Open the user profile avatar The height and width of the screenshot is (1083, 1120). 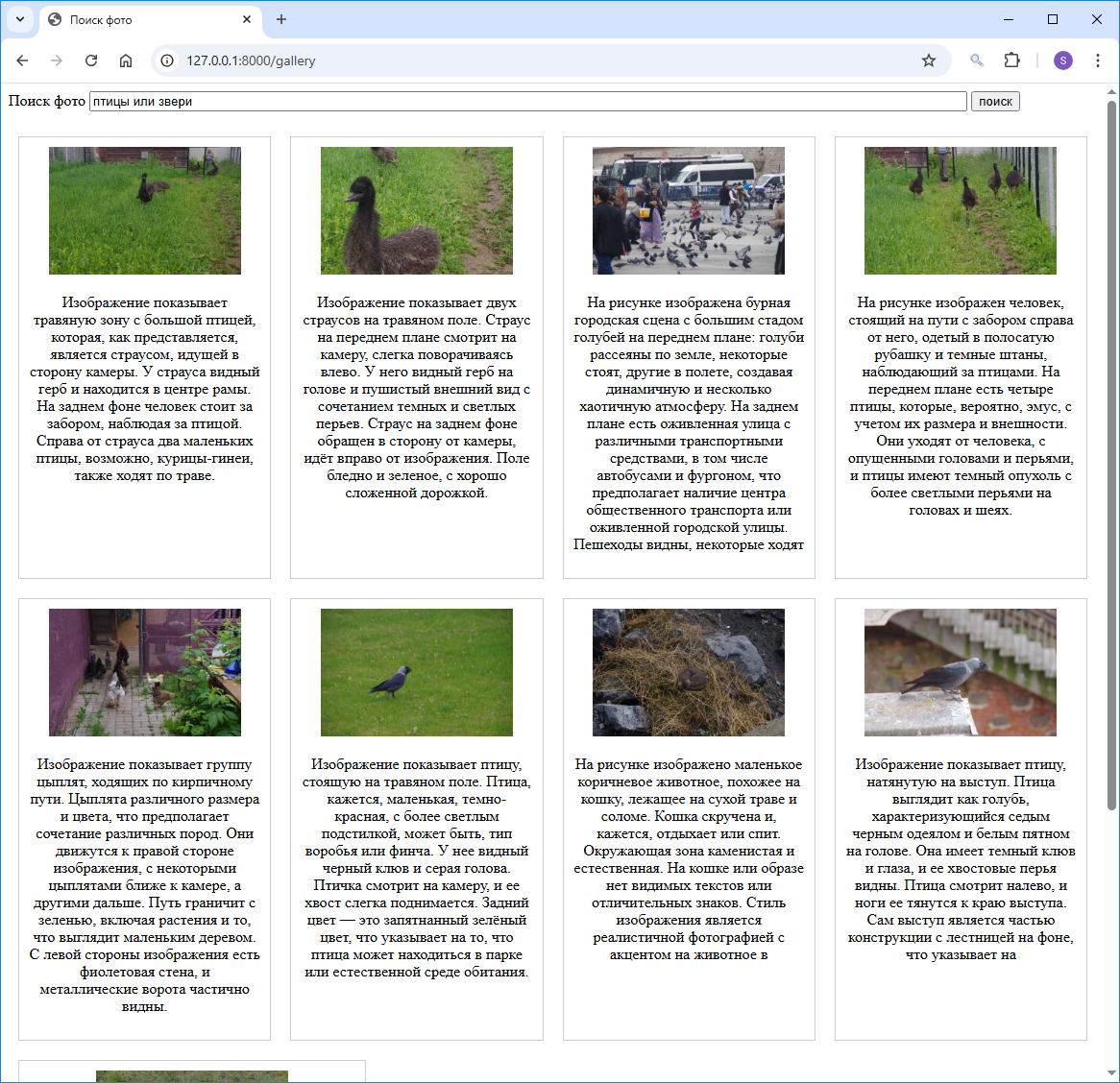tap(1062, 60)
